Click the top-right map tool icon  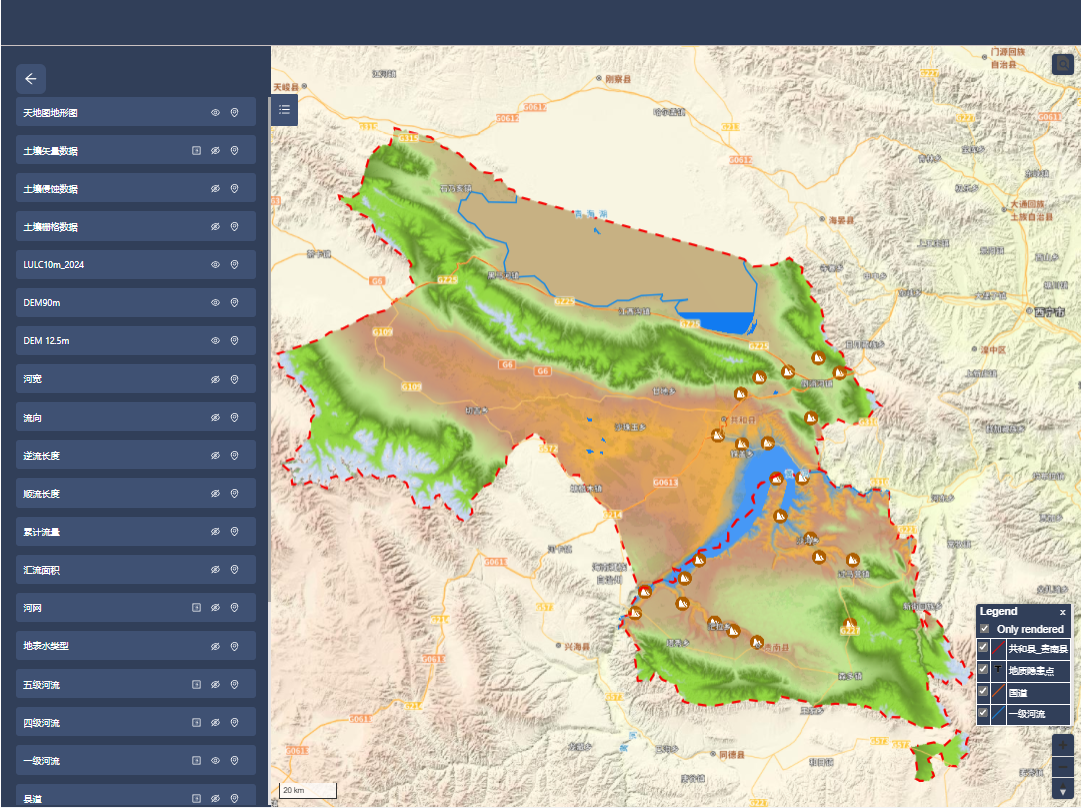click(x=1062, y=64)
